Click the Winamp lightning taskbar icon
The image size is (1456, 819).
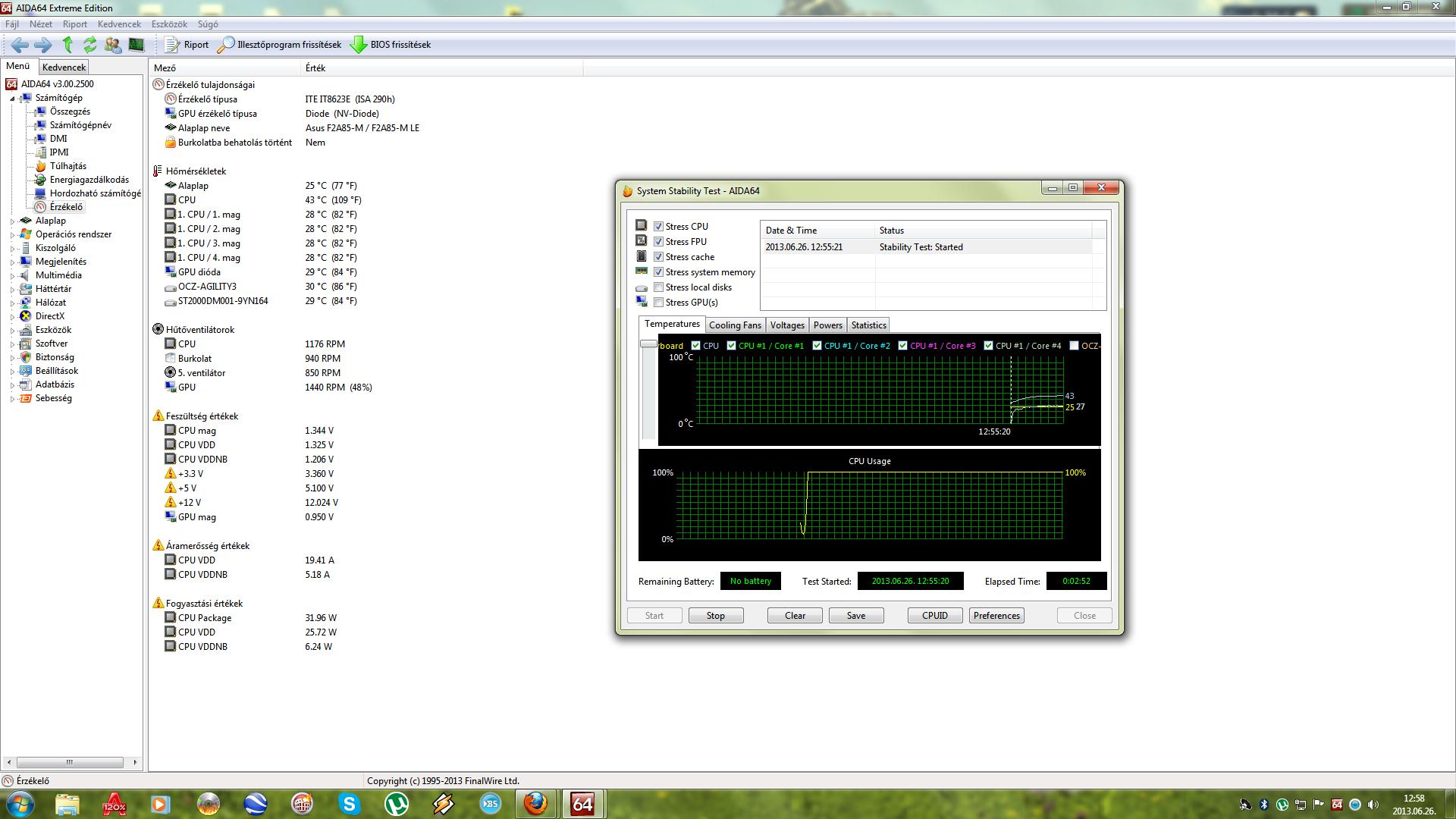(x=443, y=804)
